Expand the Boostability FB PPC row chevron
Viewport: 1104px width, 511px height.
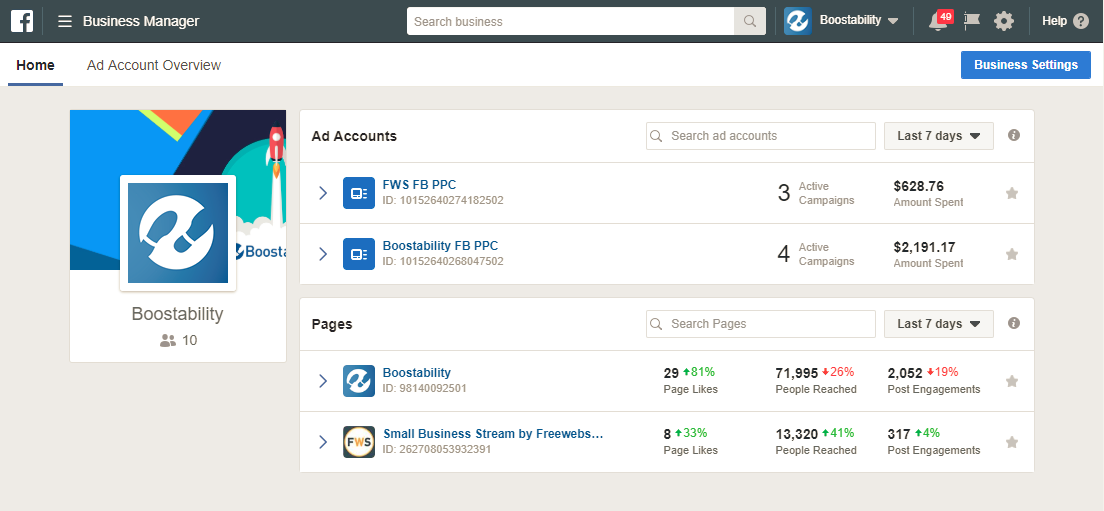pyautogui.click(x=323, y=254)
